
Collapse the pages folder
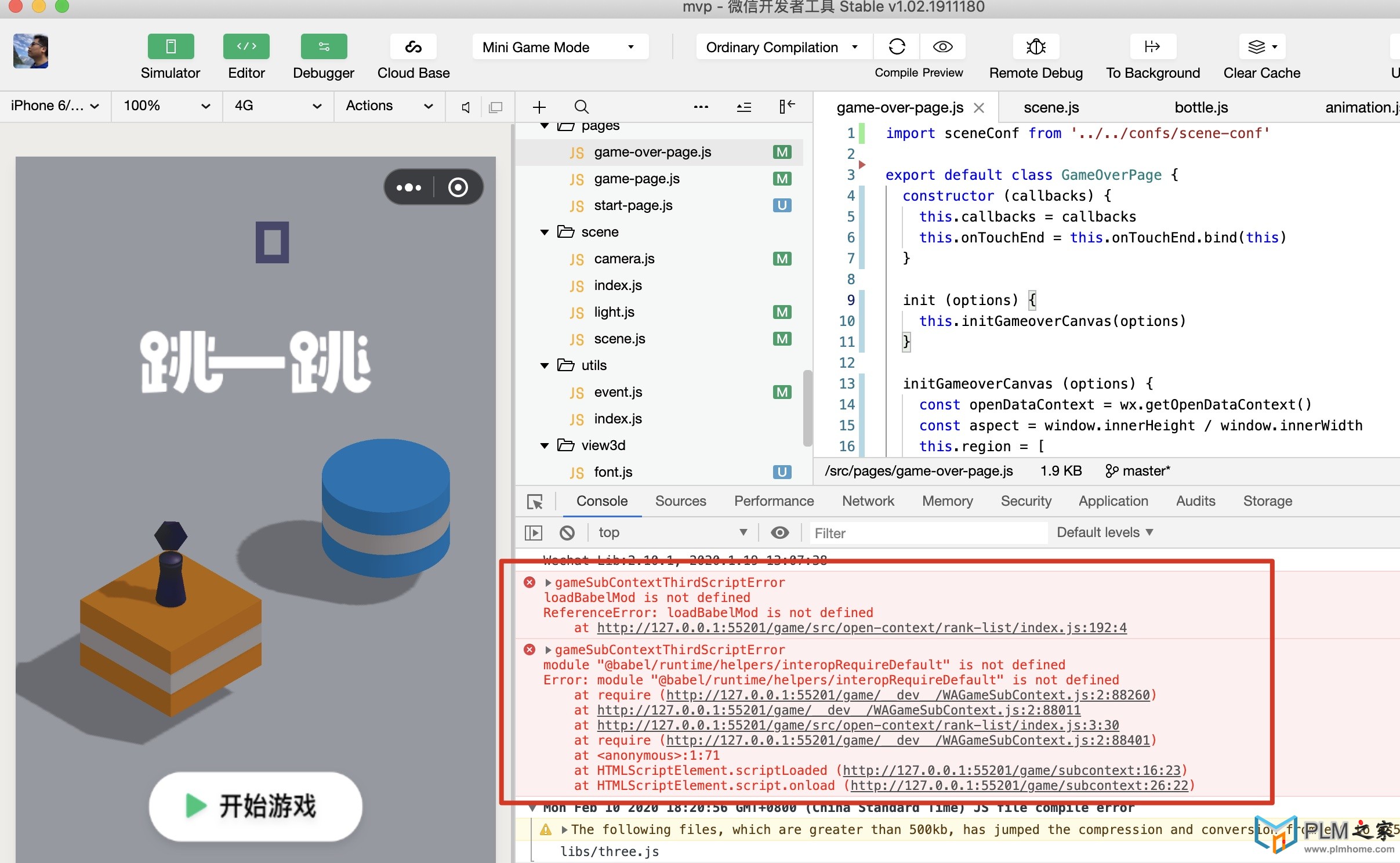point(544,125)
